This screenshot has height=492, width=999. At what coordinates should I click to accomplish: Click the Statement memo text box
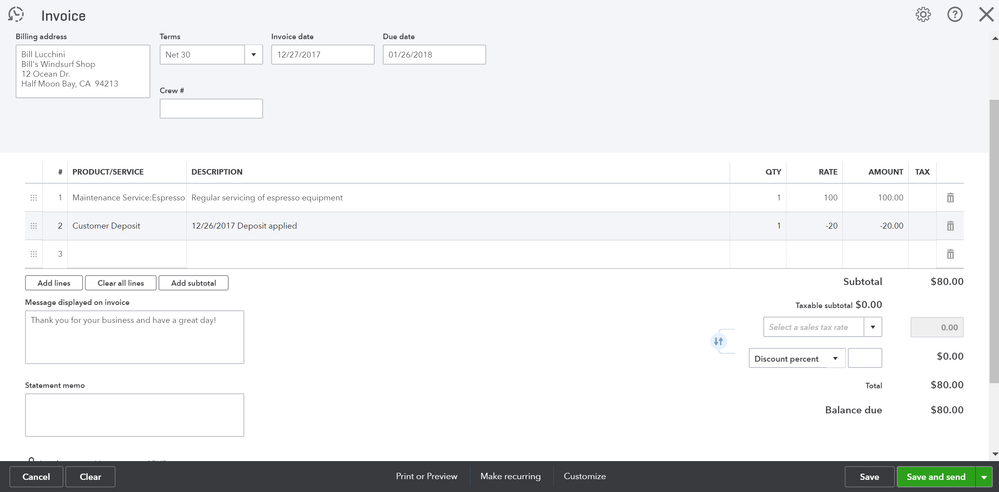[134, 415]
